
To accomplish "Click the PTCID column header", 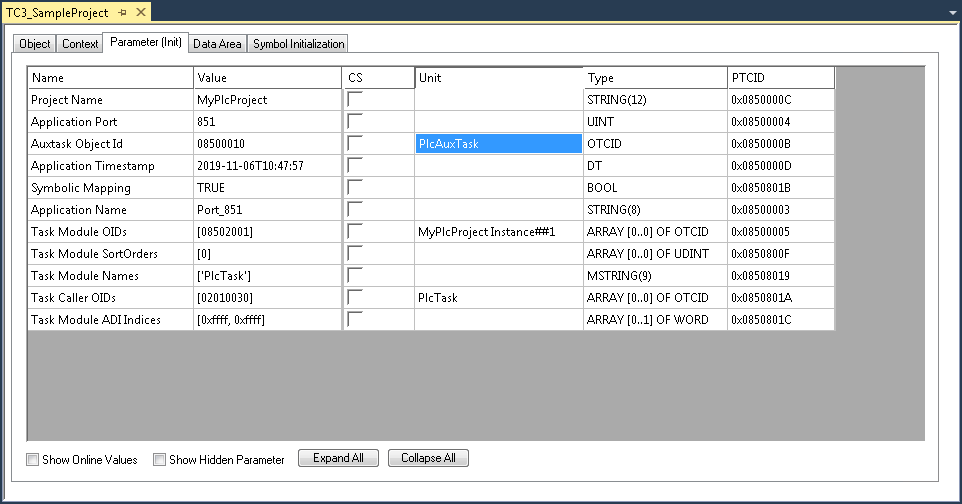I will click(781, 78).
